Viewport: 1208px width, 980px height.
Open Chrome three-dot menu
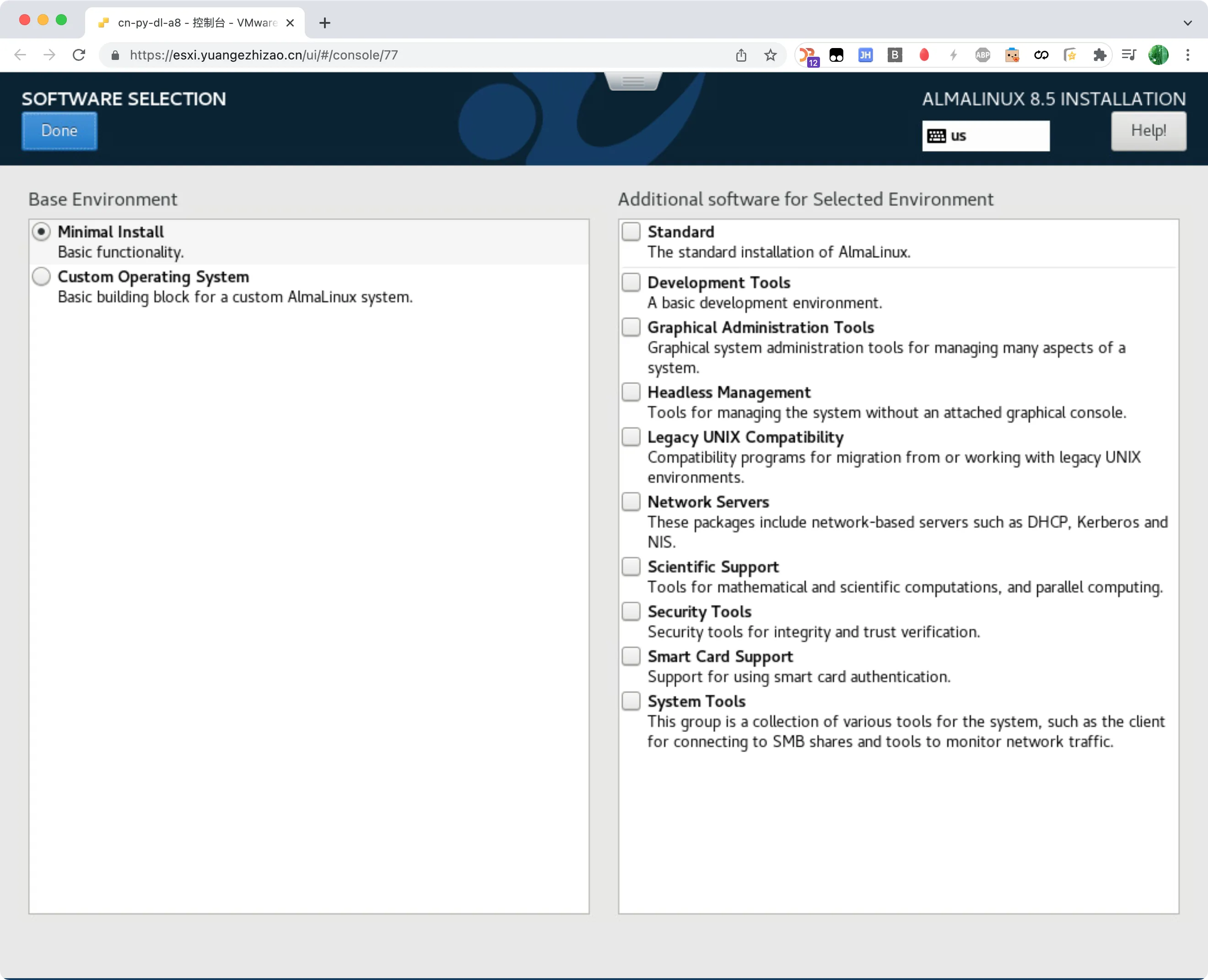click(1188, 55)
